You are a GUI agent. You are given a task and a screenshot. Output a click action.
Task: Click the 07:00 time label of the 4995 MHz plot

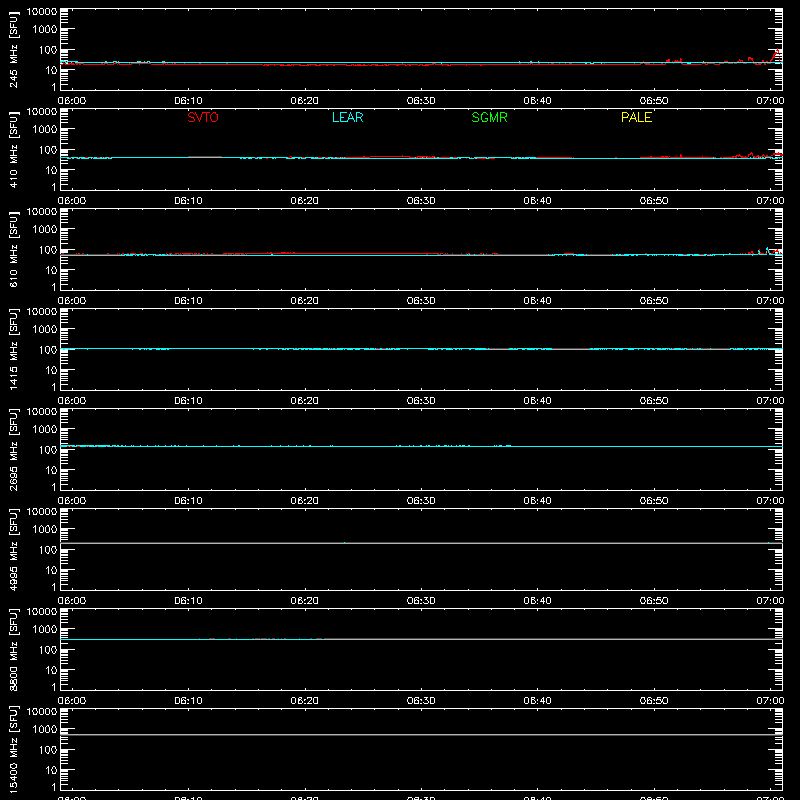pos(770,601)
